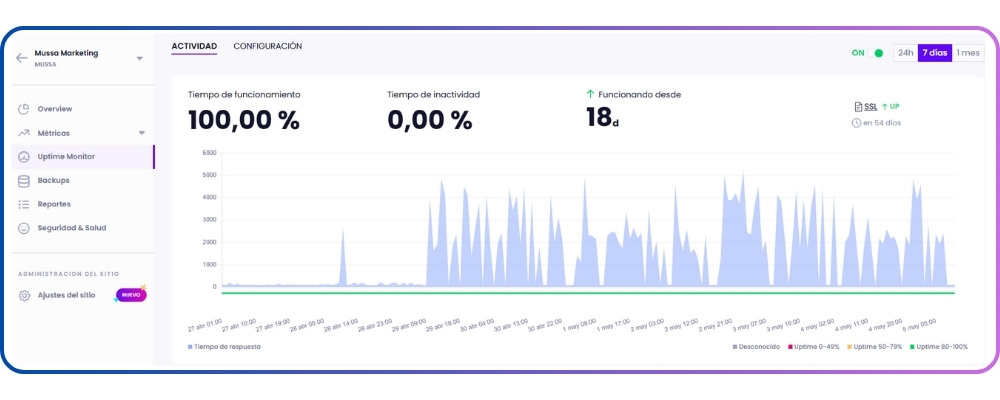Expand the Métricas submenu arrow
1000x400 pixels.
click(x=142, y=133)
